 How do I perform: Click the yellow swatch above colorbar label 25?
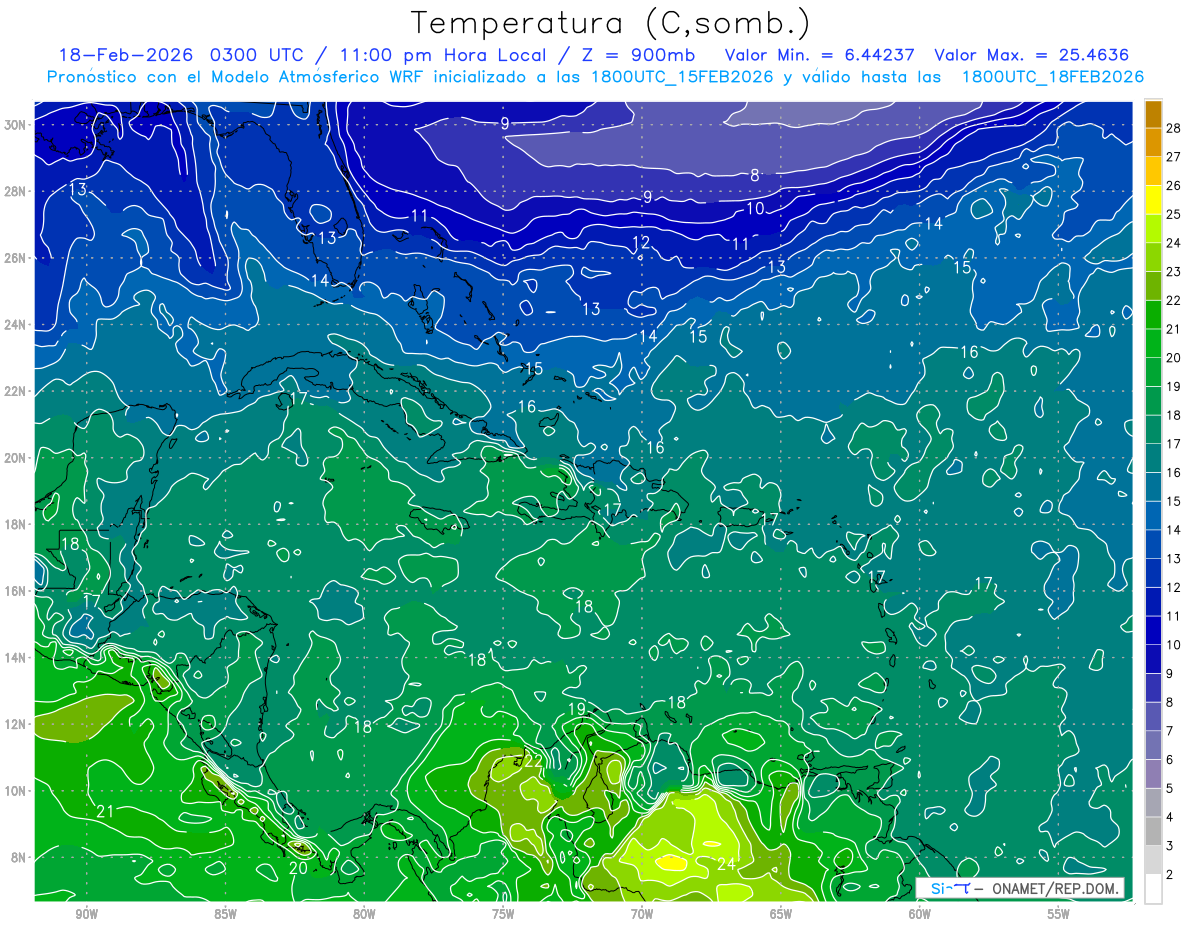[1153, 200]
